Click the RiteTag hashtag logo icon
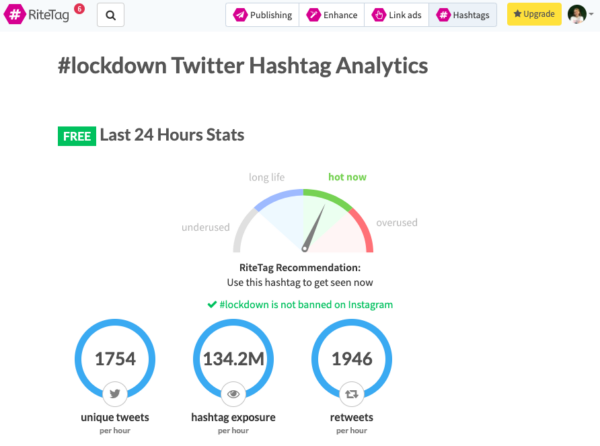Image resolution: width=600 pixels, height=446 pixels. point(15,15)
